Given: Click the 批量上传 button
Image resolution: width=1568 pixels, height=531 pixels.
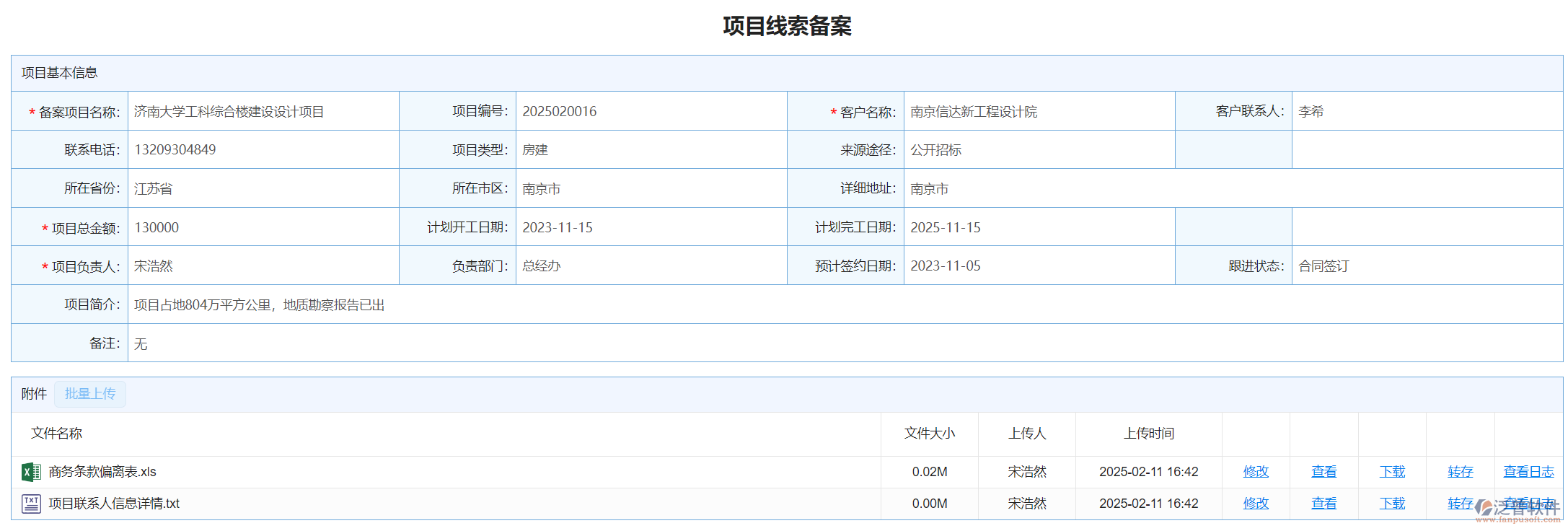Looking at the screenshot, I should 90,394.
